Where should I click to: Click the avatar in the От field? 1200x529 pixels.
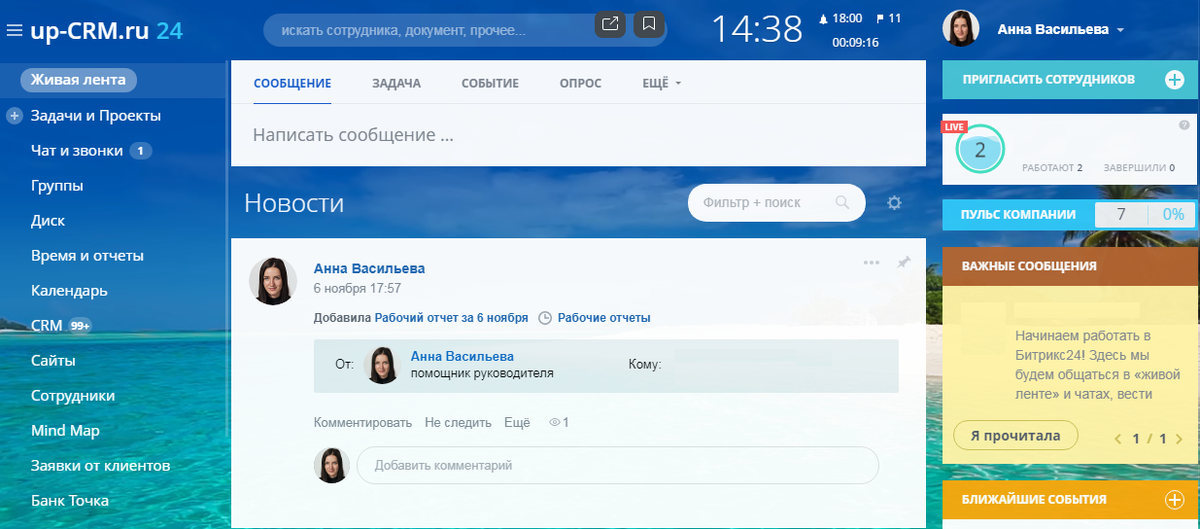(x=383, y=365)
